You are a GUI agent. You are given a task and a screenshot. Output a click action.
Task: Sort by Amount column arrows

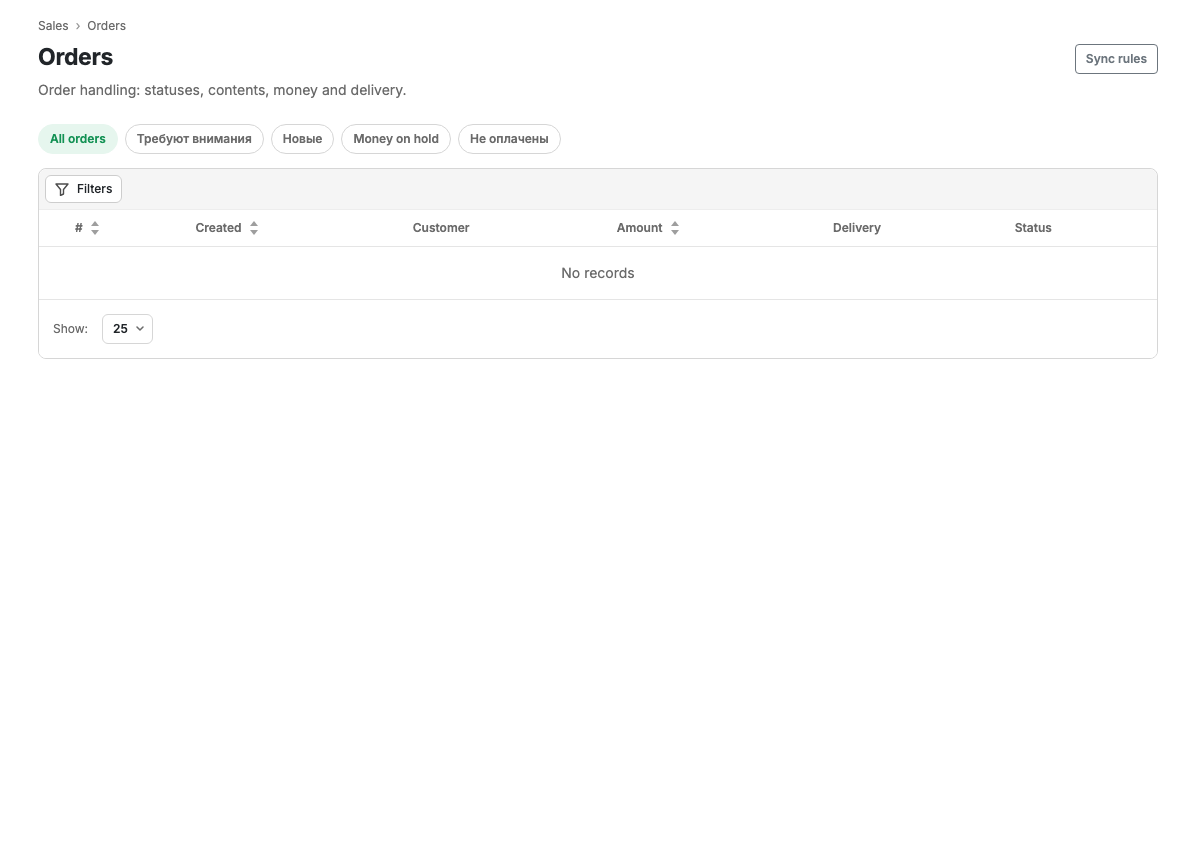pyautogui.click(x=675, y=228)
